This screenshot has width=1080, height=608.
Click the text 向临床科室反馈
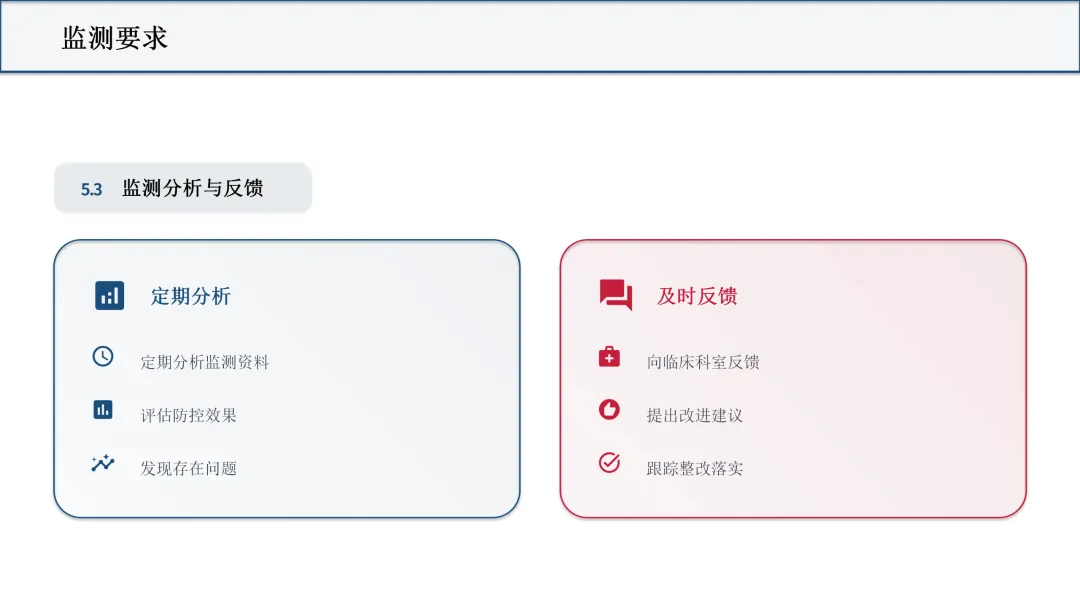coord(703,362)
